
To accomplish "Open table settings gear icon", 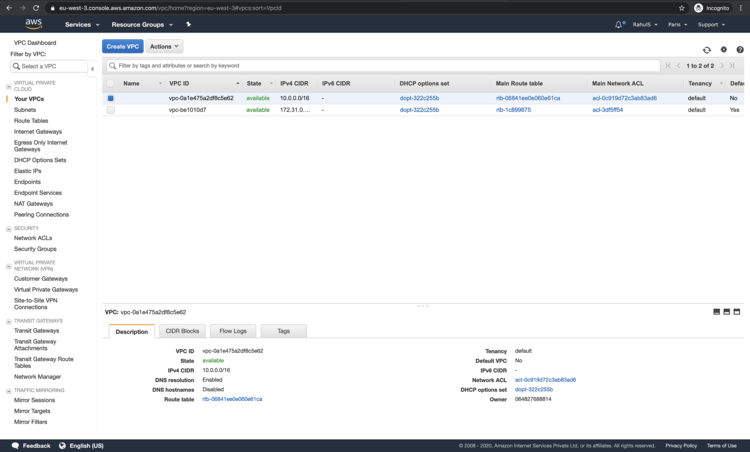I will (x=724, y=49).
